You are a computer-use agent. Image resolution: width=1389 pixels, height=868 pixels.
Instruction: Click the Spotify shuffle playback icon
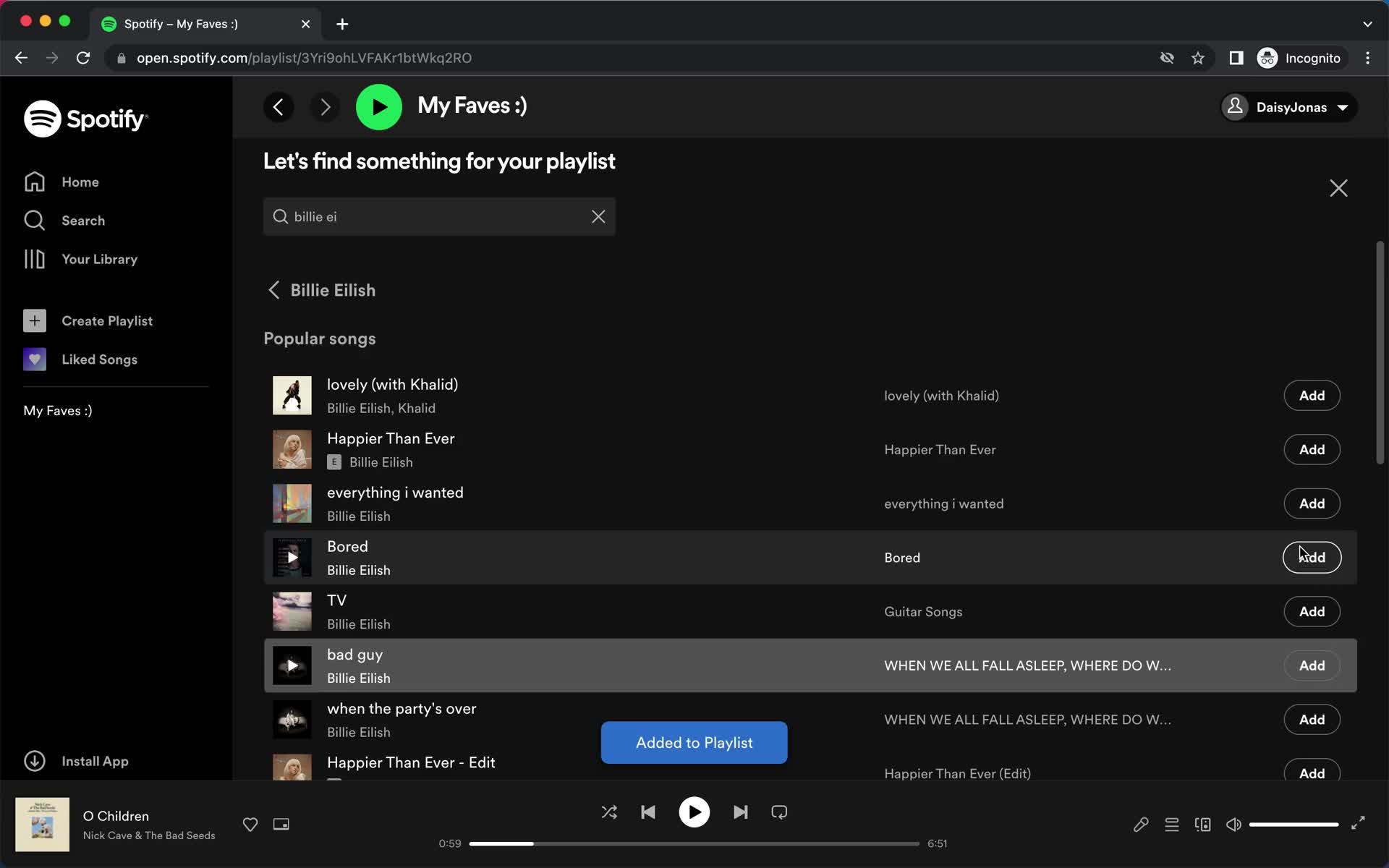(609, 812)
